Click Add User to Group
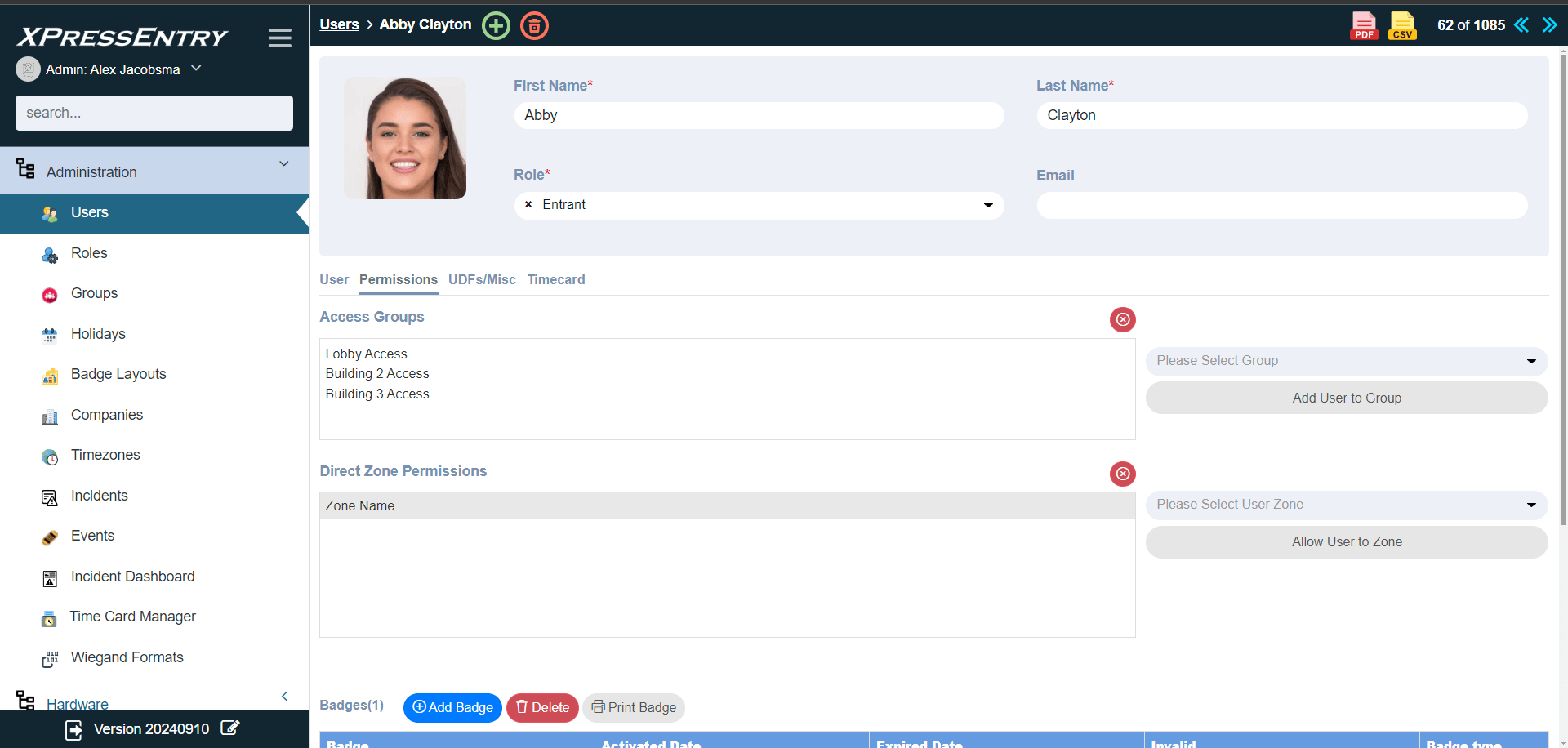The height and width of the screenshot is (748, 1568). click(x=1345, y=398)
